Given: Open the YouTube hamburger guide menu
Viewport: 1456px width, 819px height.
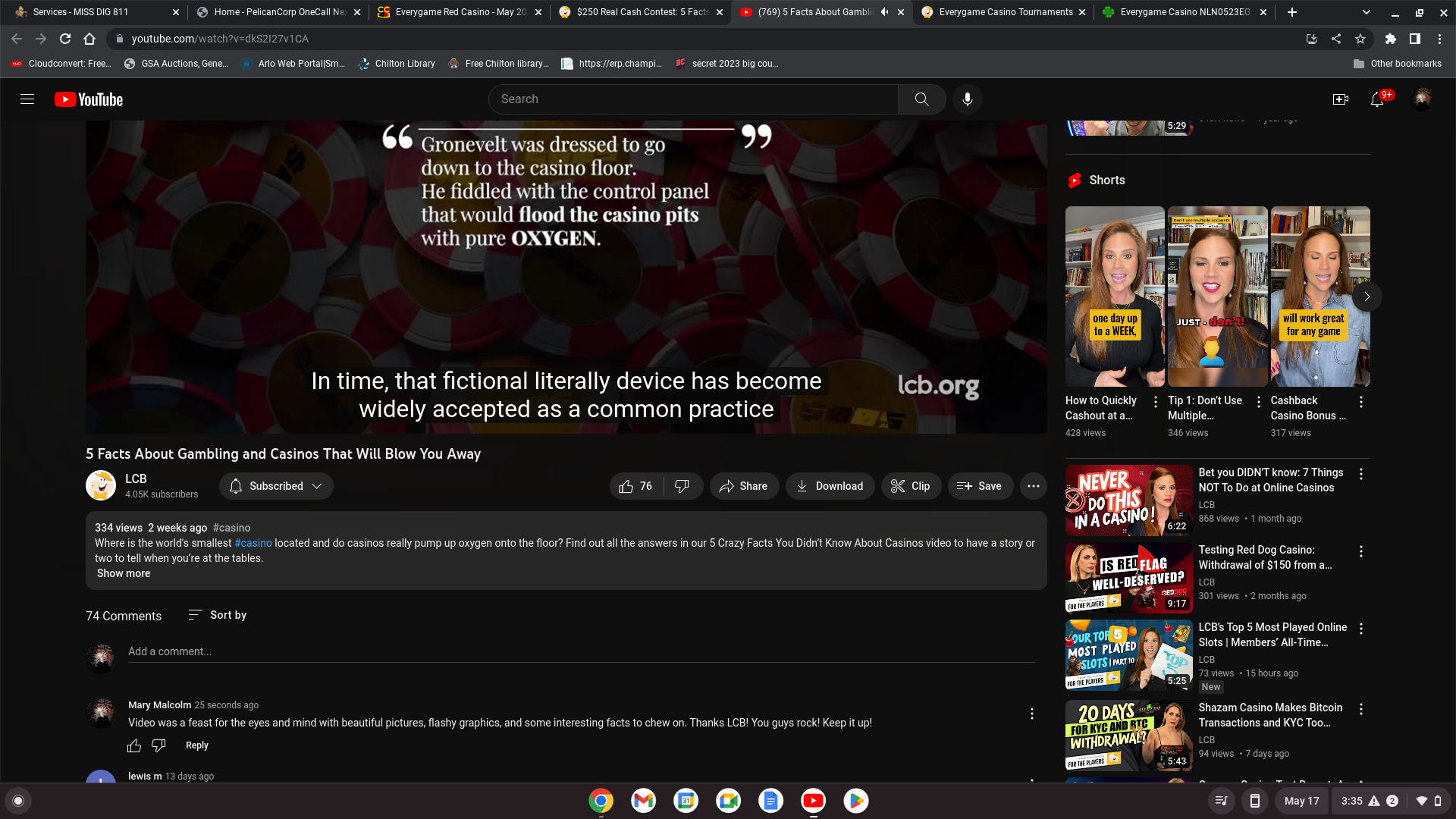Looking at the screenshot, I should pyautogui.click(x=27, y=99).
